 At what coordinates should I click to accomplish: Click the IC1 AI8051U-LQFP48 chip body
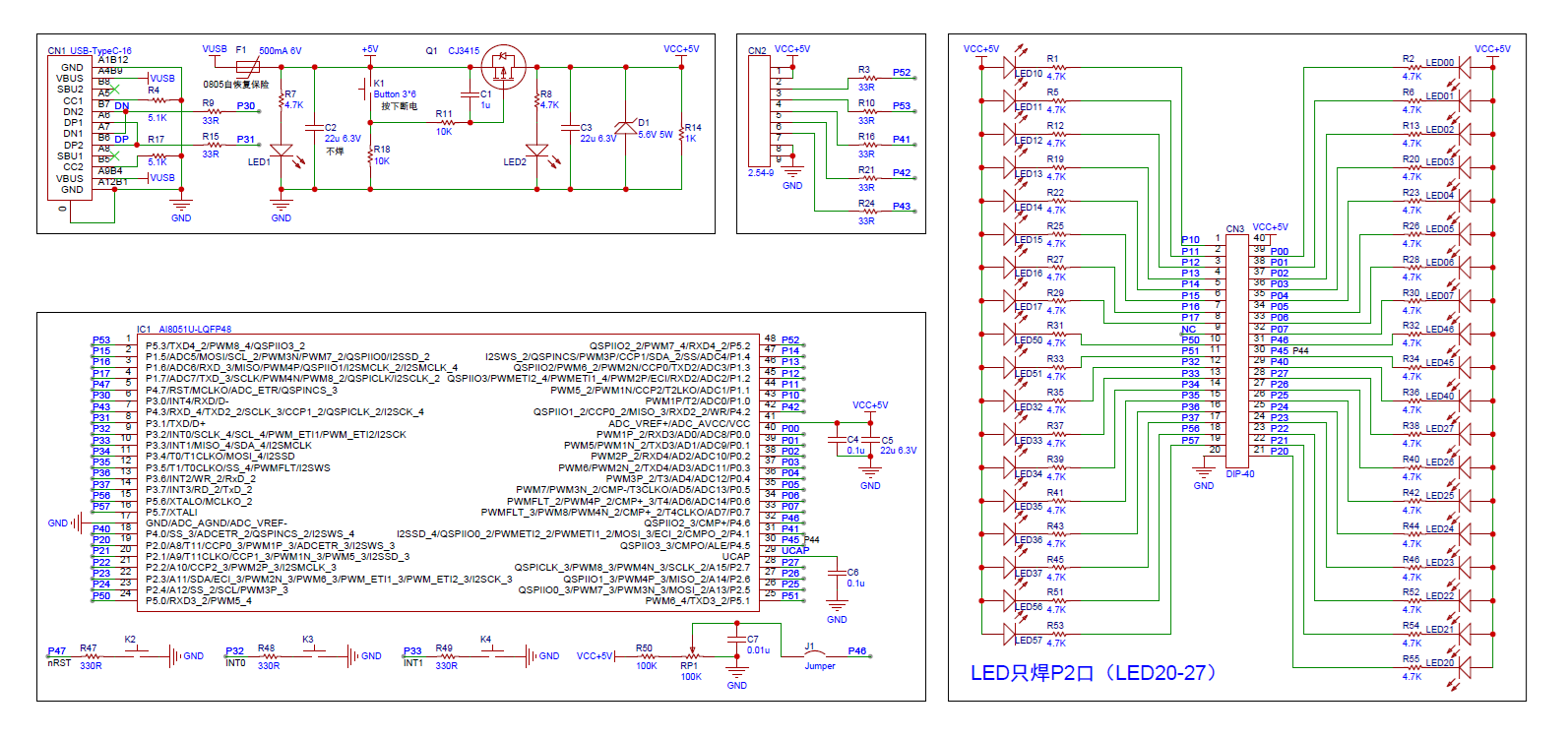[448, 468]
